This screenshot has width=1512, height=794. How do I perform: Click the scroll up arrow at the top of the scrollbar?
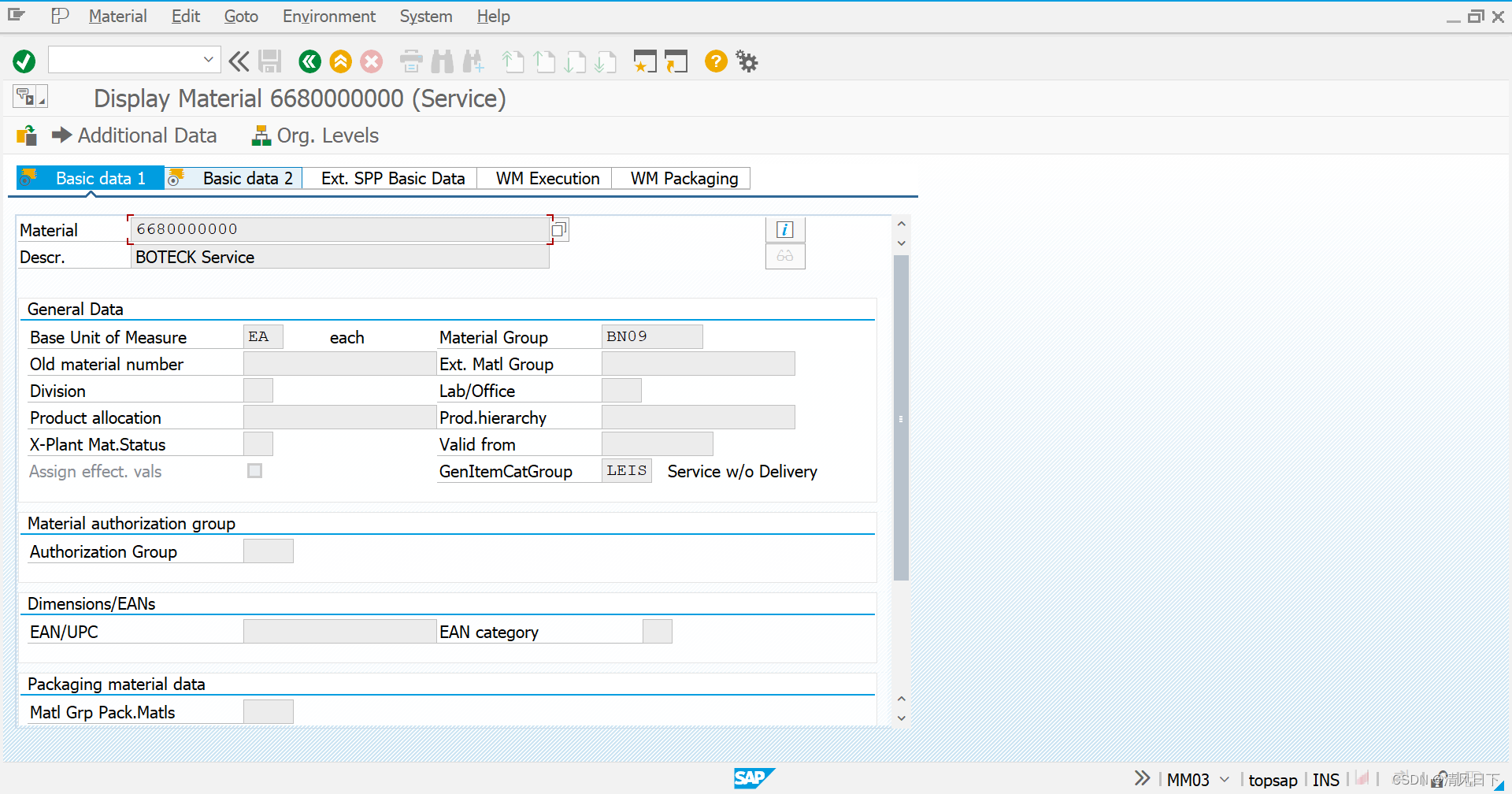(x=902, y=224)
